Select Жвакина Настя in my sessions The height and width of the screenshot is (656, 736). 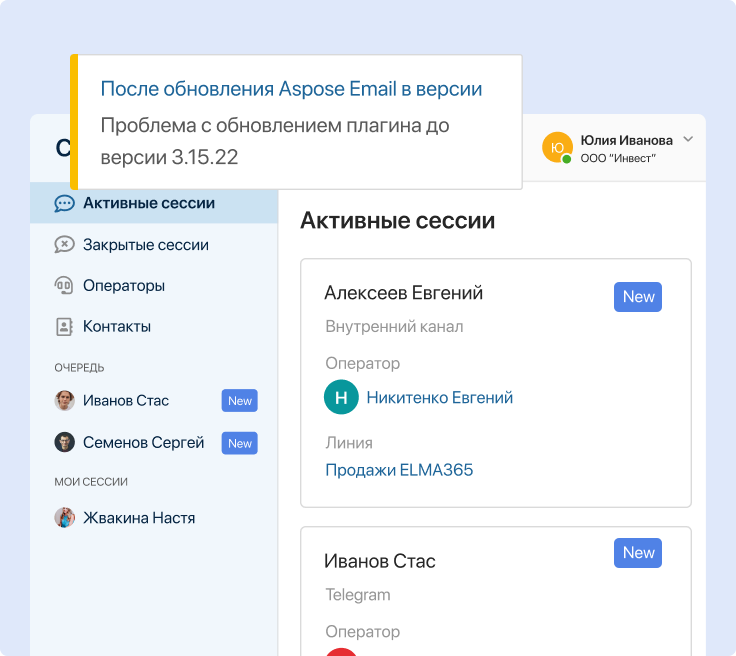[139, 518]
